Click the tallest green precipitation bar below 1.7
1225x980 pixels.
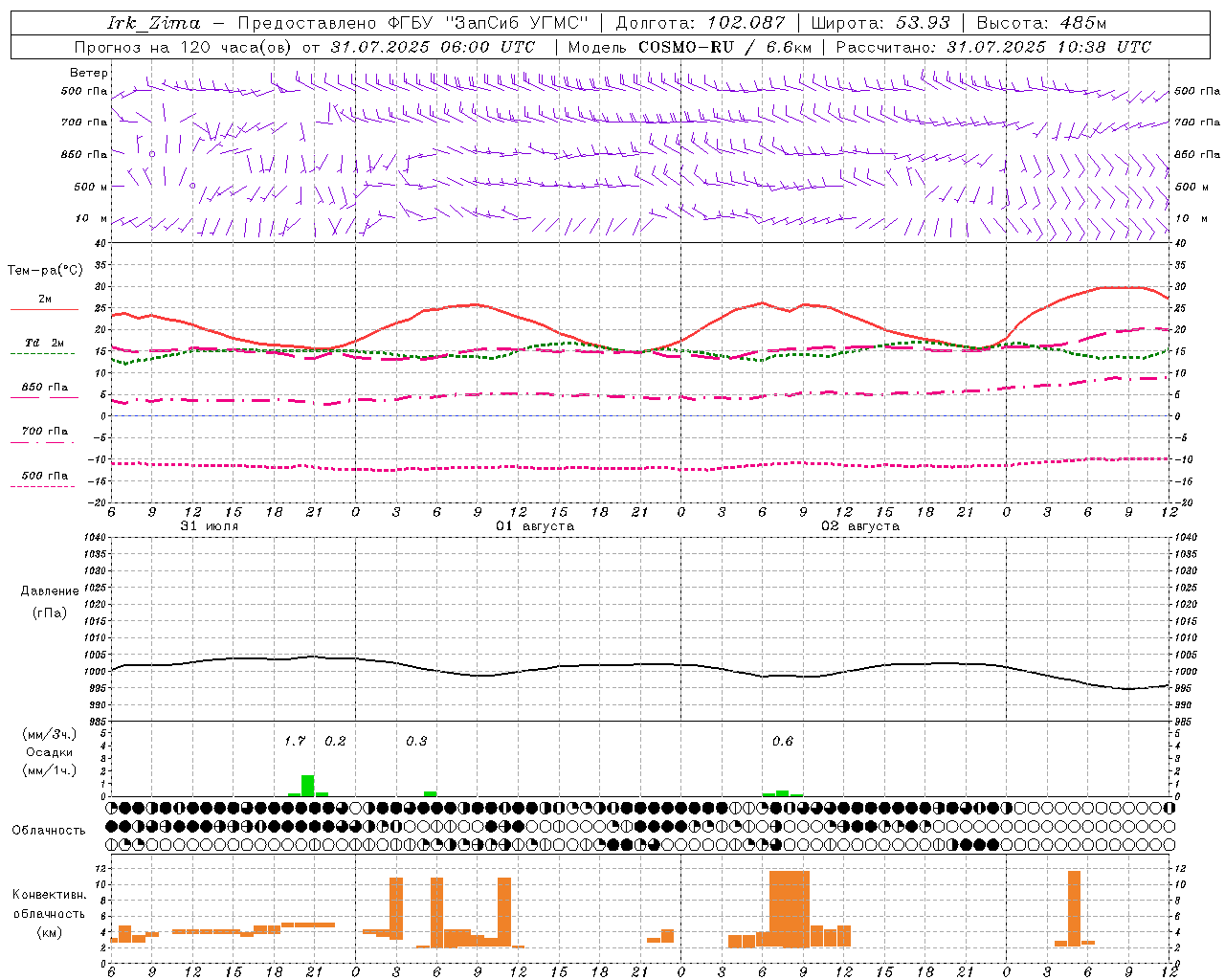click(x=308, y=786)
